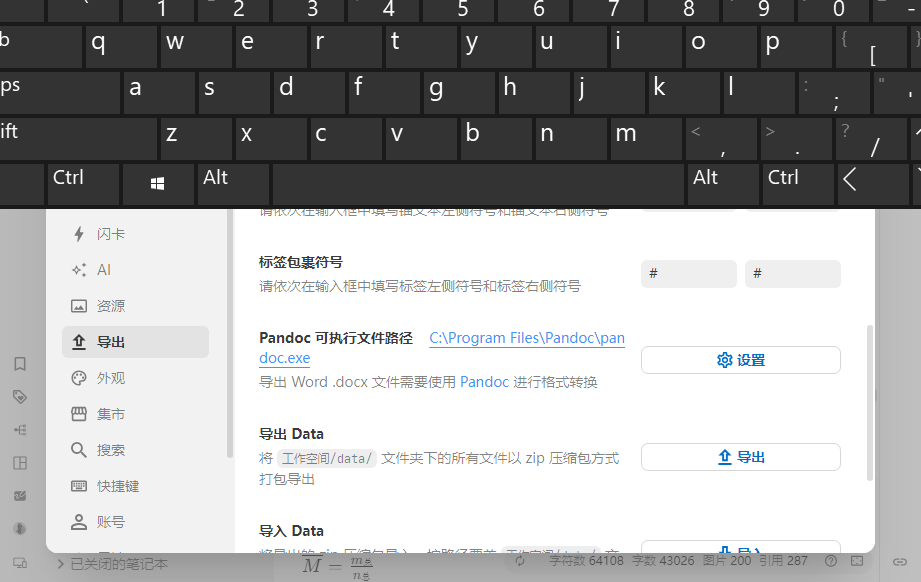Click the 字数 43026 status text

(x=663, y=561)
